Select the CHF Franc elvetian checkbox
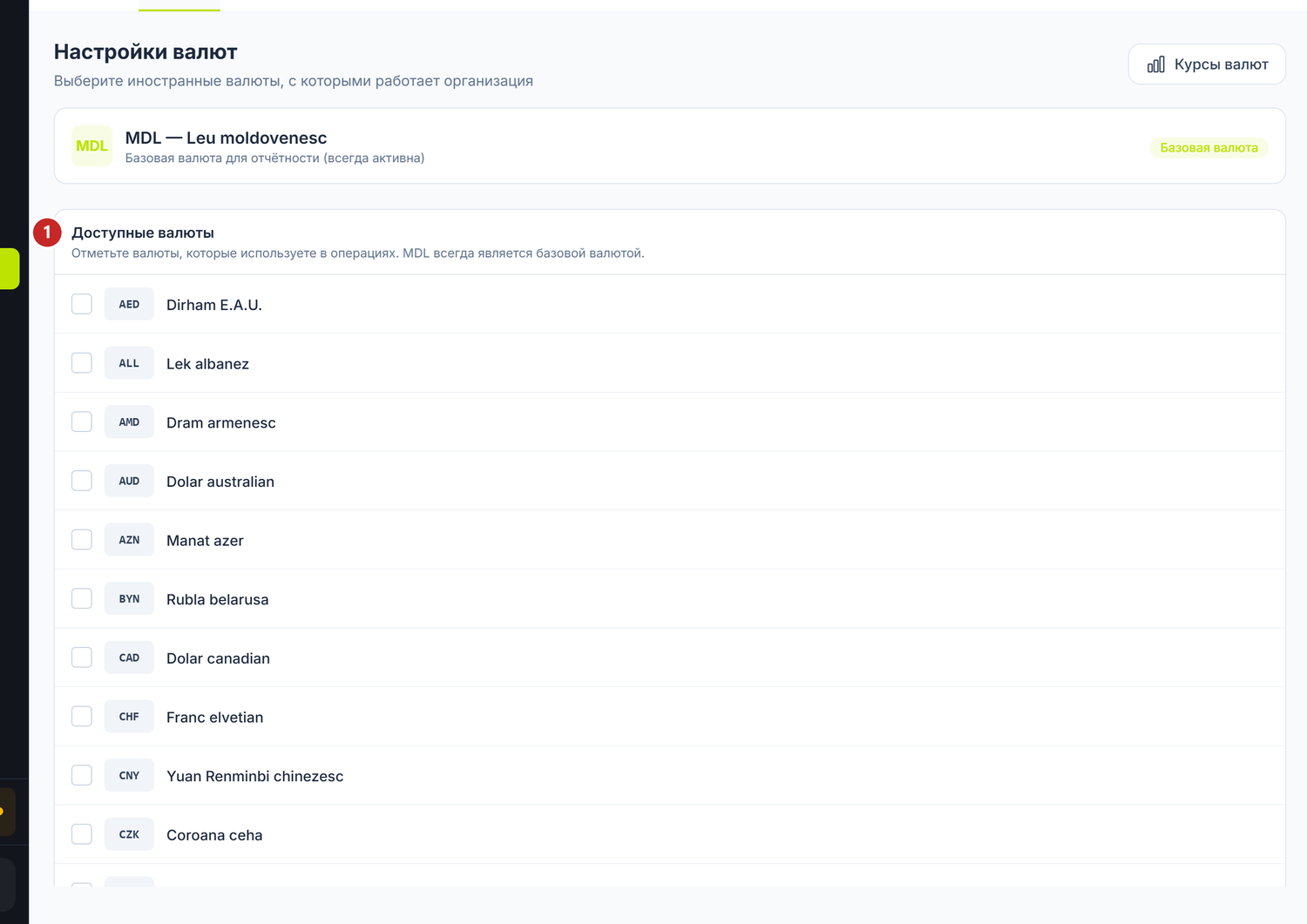 (82, 717)
